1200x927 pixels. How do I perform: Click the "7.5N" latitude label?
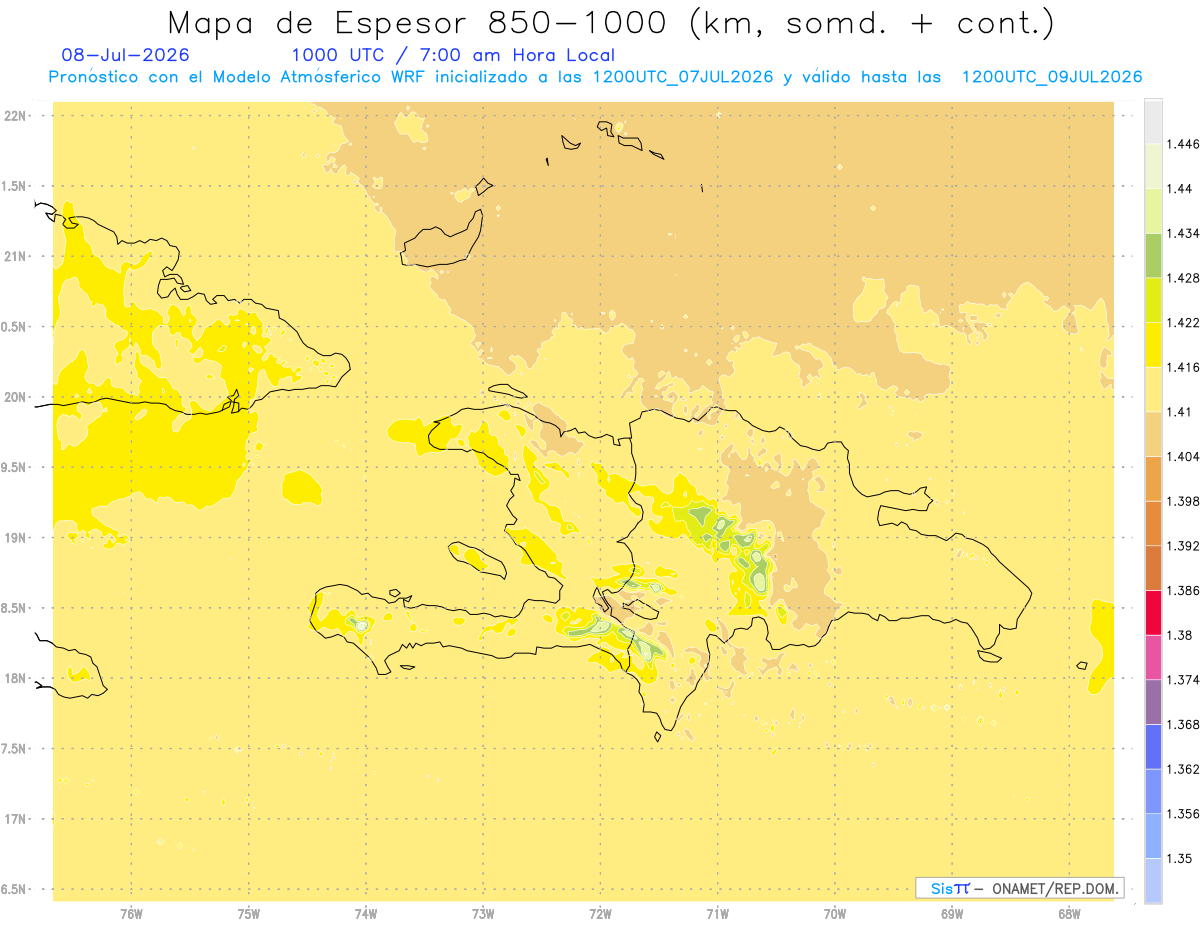click(14, 749)
